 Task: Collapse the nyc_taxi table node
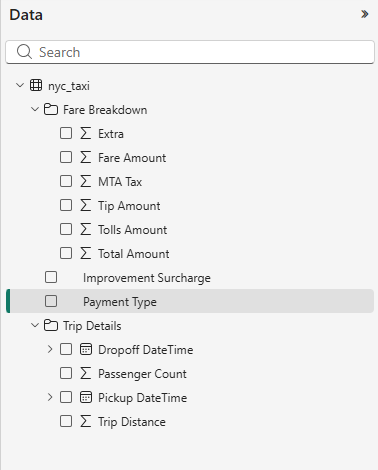click(20, 85)
